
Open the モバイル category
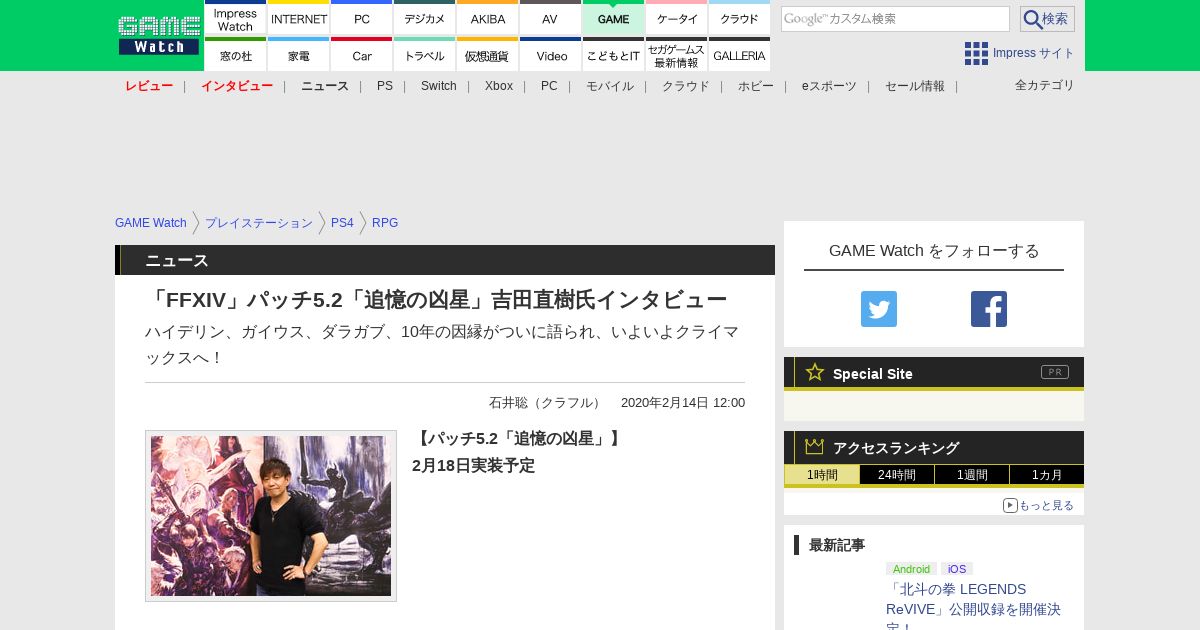pos(610,86)
